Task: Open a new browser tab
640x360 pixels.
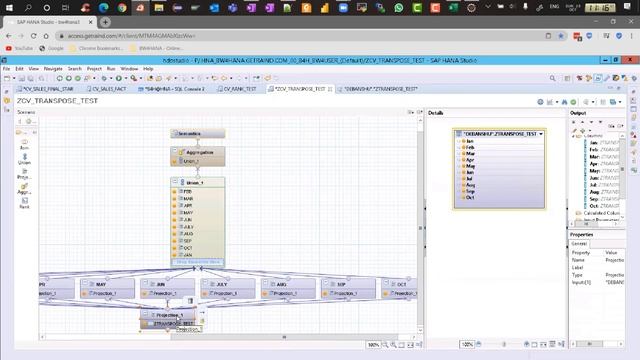Action: pyautogui.click(x=105, y=22)
